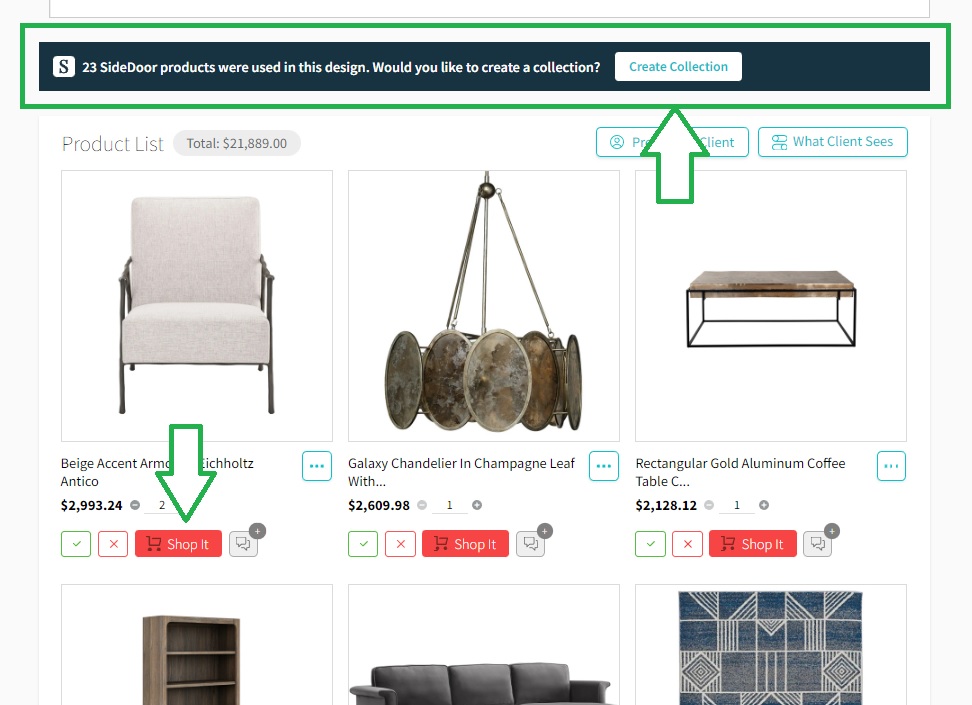972x705 pixels.
Task: Open comments for the Beige Accent Armchair
Action: pos(243,544)
